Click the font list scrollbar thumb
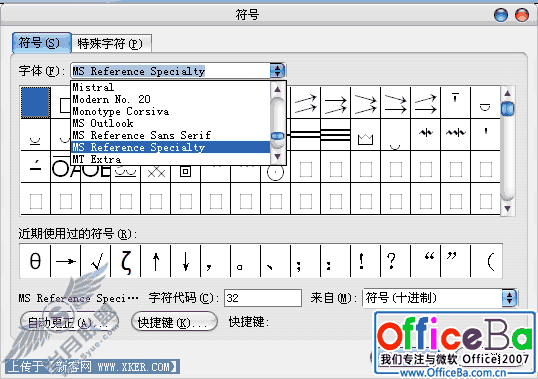The height and width of the screenshot is (379, 538). click(x=278, y=136)
